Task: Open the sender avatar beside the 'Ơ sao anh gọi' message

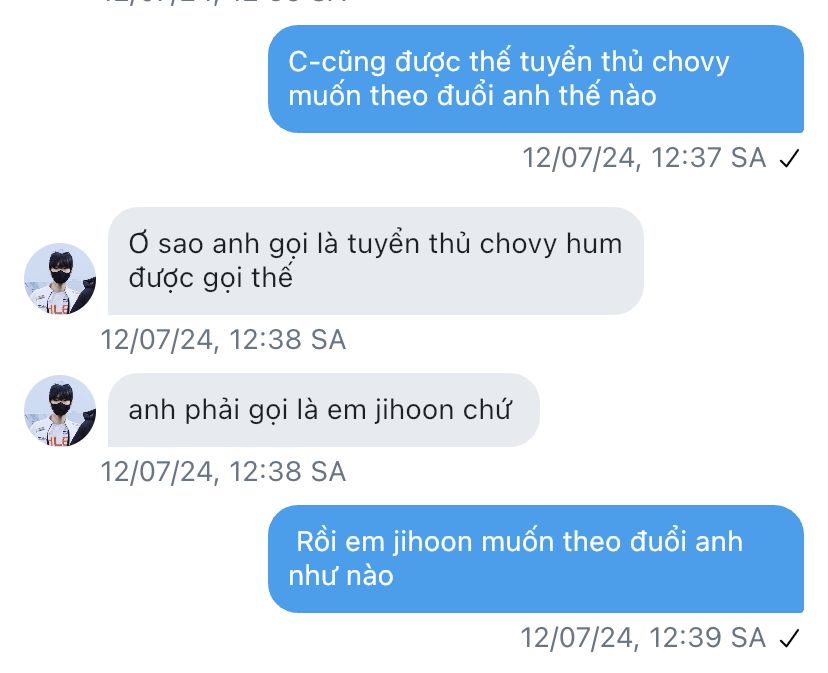Action: (x=60, y=278)
